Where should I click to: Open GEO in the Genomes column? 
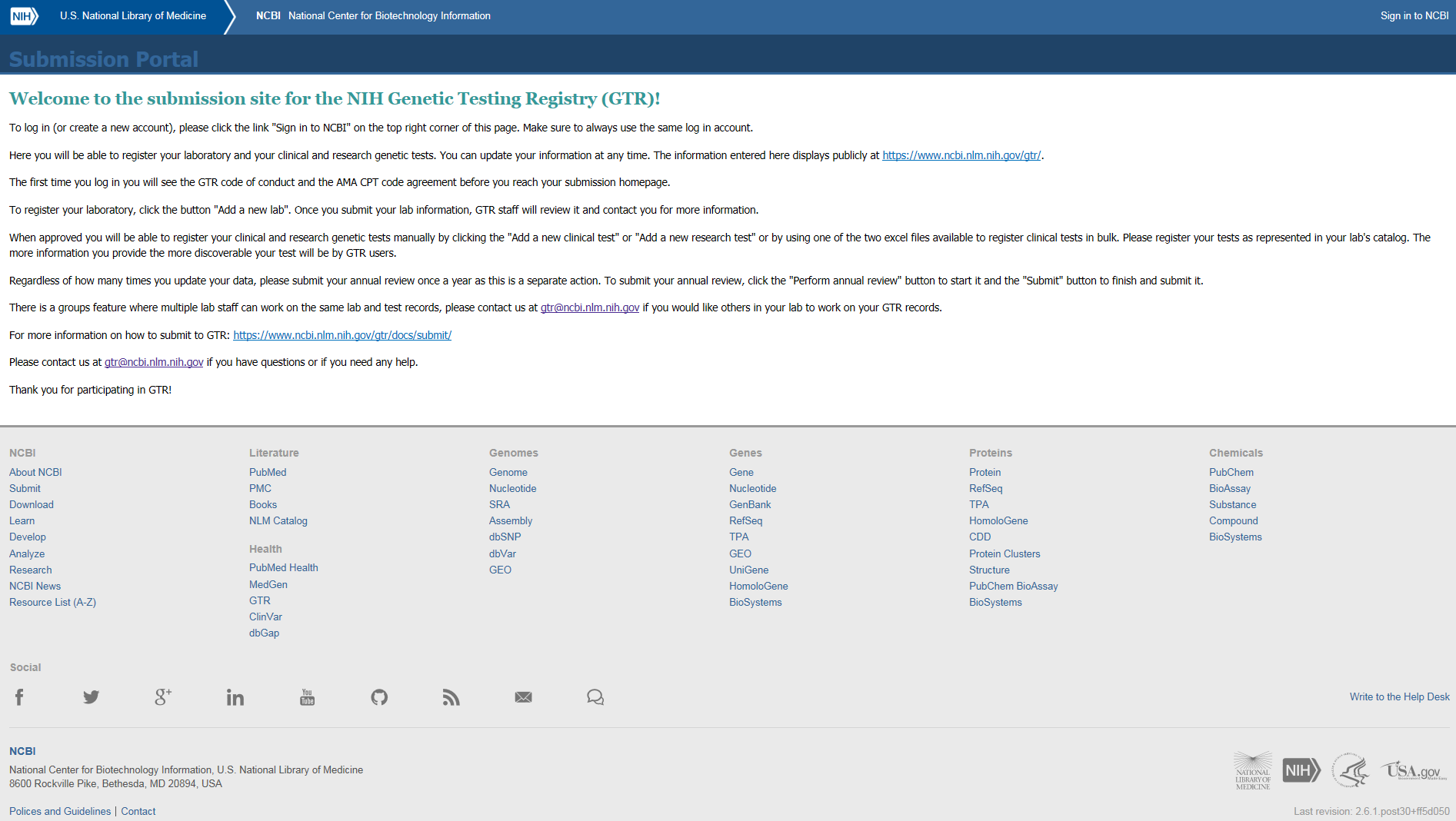pos(500,570)
